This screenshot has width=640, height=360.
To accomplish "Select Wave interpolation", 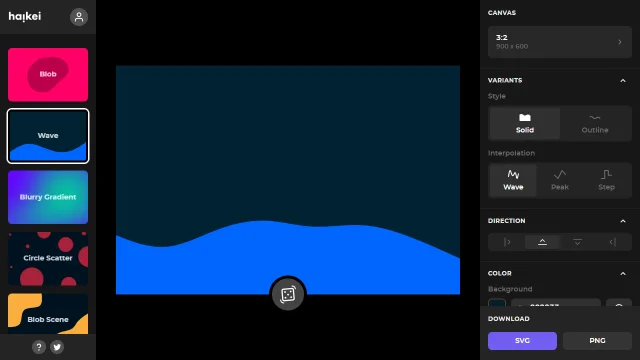I will click(x=513, y=180).
